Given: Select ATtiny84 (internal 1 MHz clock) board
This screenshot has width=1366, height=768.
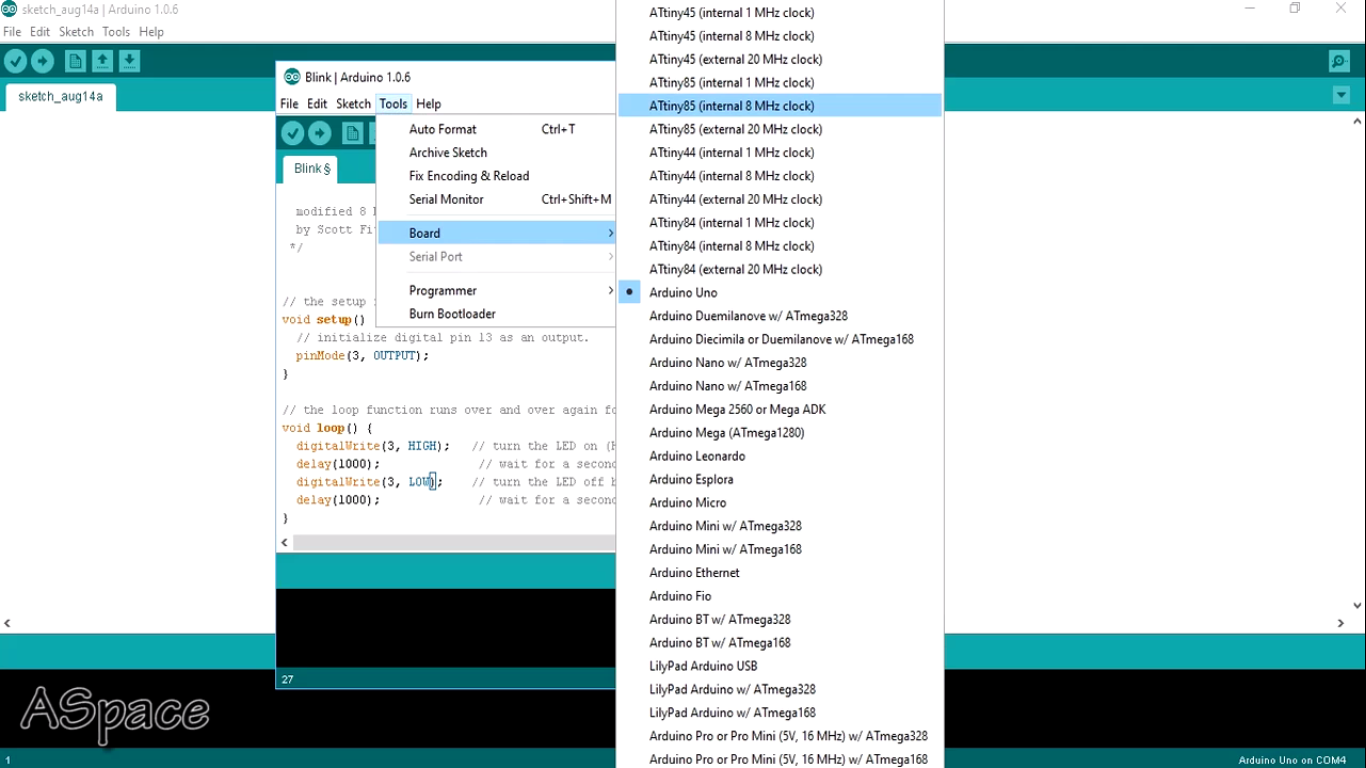Looking at the screenshot, I should [x=780, y=222].
